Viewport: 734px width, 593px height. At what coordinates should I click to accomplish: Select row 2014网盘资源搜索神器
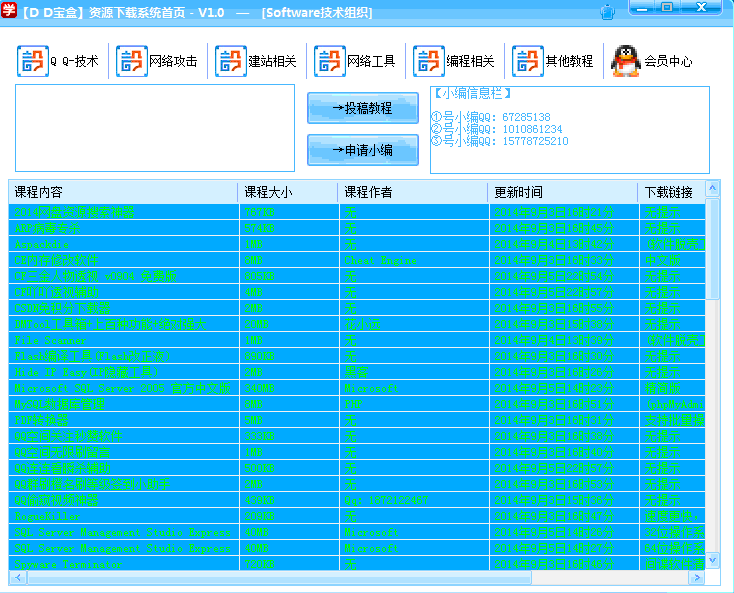[x=357, y=212]
